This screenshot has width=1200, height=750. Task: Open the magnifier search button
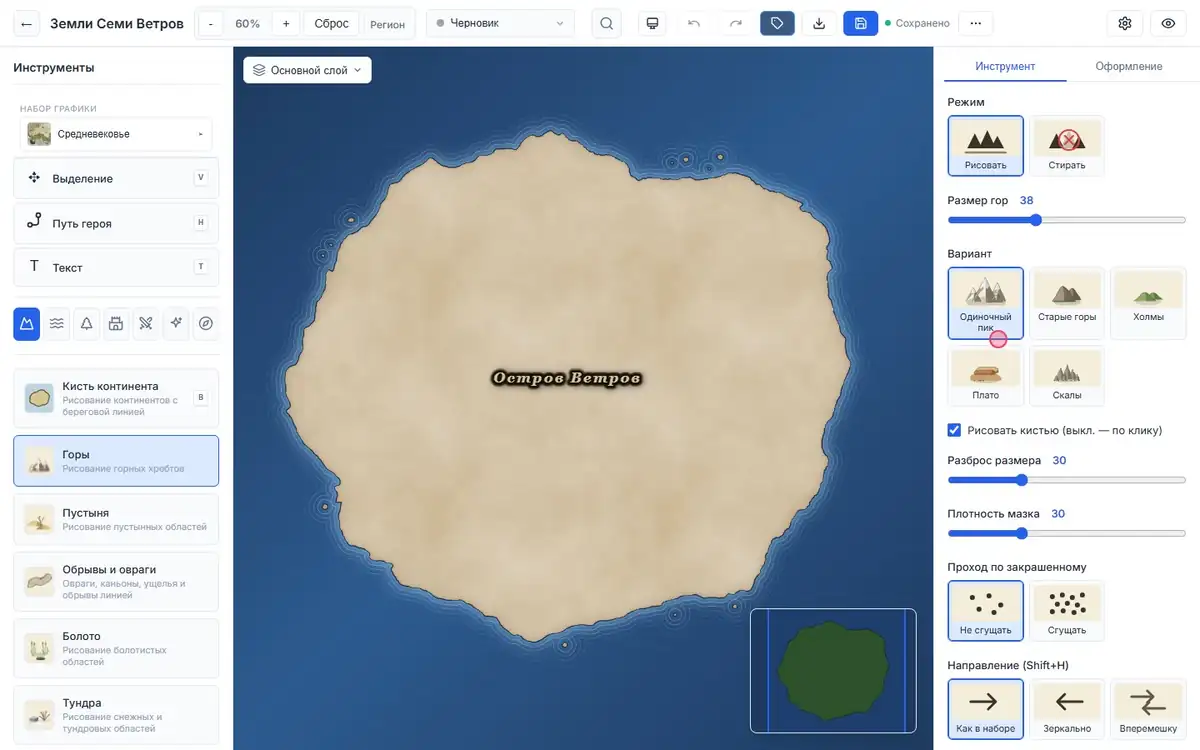(606, 23)
